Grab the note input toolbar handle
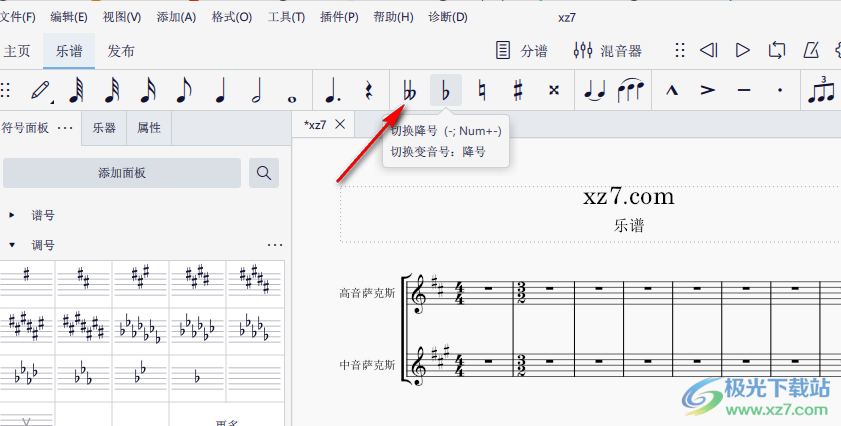The width and height of the screenshot is (841, 426). coord(5,90)
